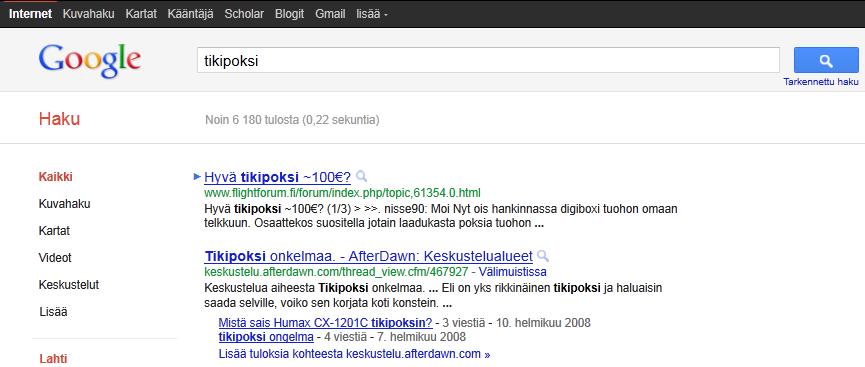The height and width of the screenshot is (367, 865).
Task: Open cached 'Välimuistissa' link
Action: pos(512,272)
